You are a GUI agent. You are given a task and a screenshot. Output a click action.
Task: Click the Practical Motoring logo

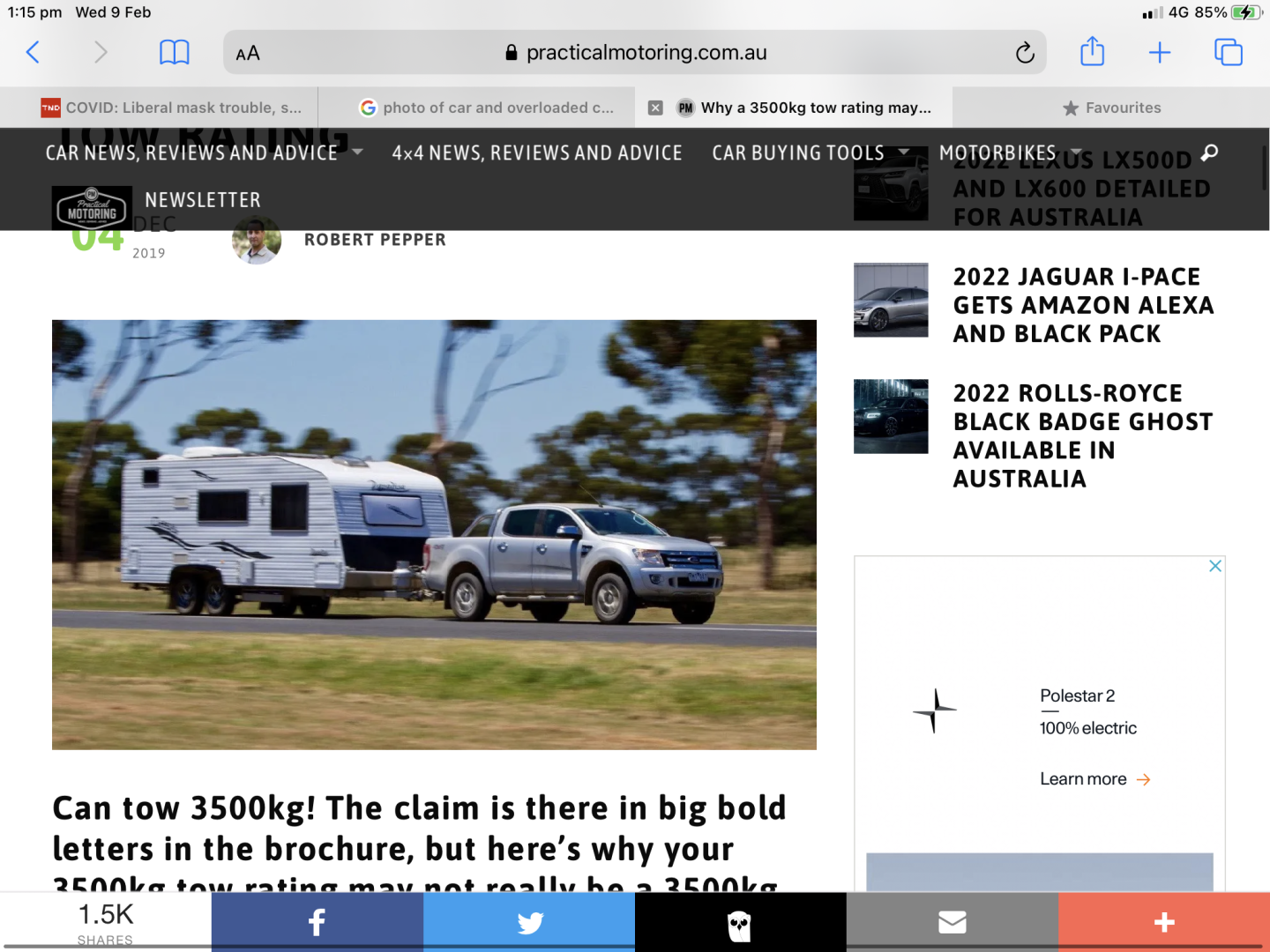click(92, 208)
